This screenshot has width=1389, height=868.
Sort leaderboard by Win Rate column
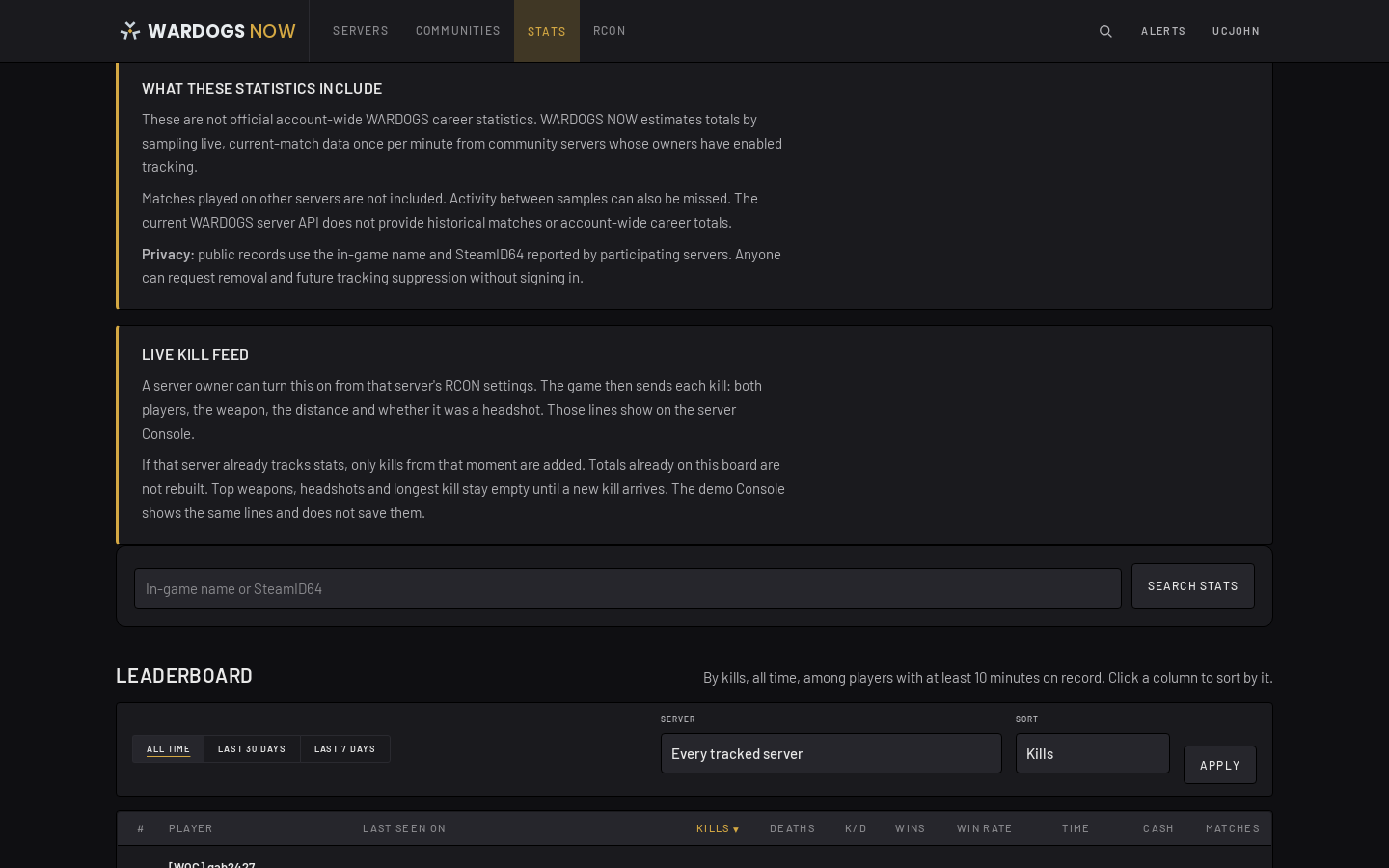click(x=984, y=828)
